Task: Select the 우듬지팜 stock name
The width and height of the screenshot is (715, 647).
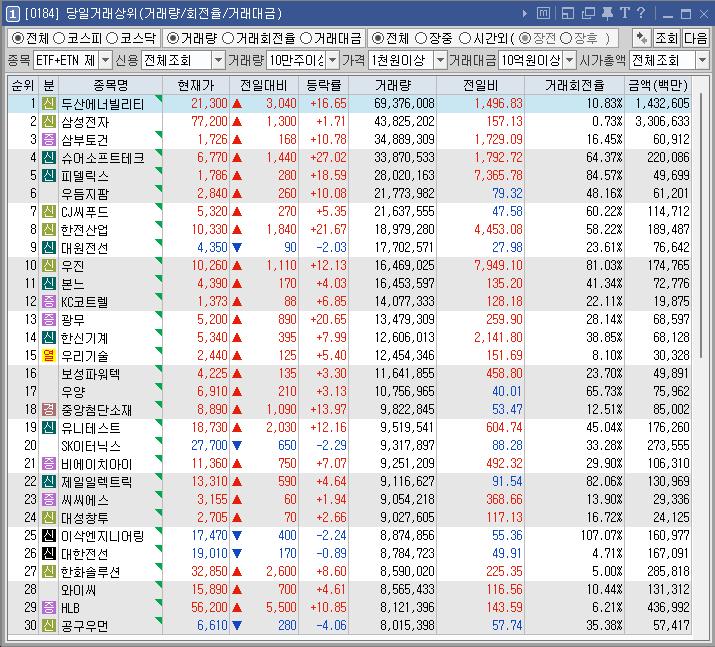Action: click(85, 194)
